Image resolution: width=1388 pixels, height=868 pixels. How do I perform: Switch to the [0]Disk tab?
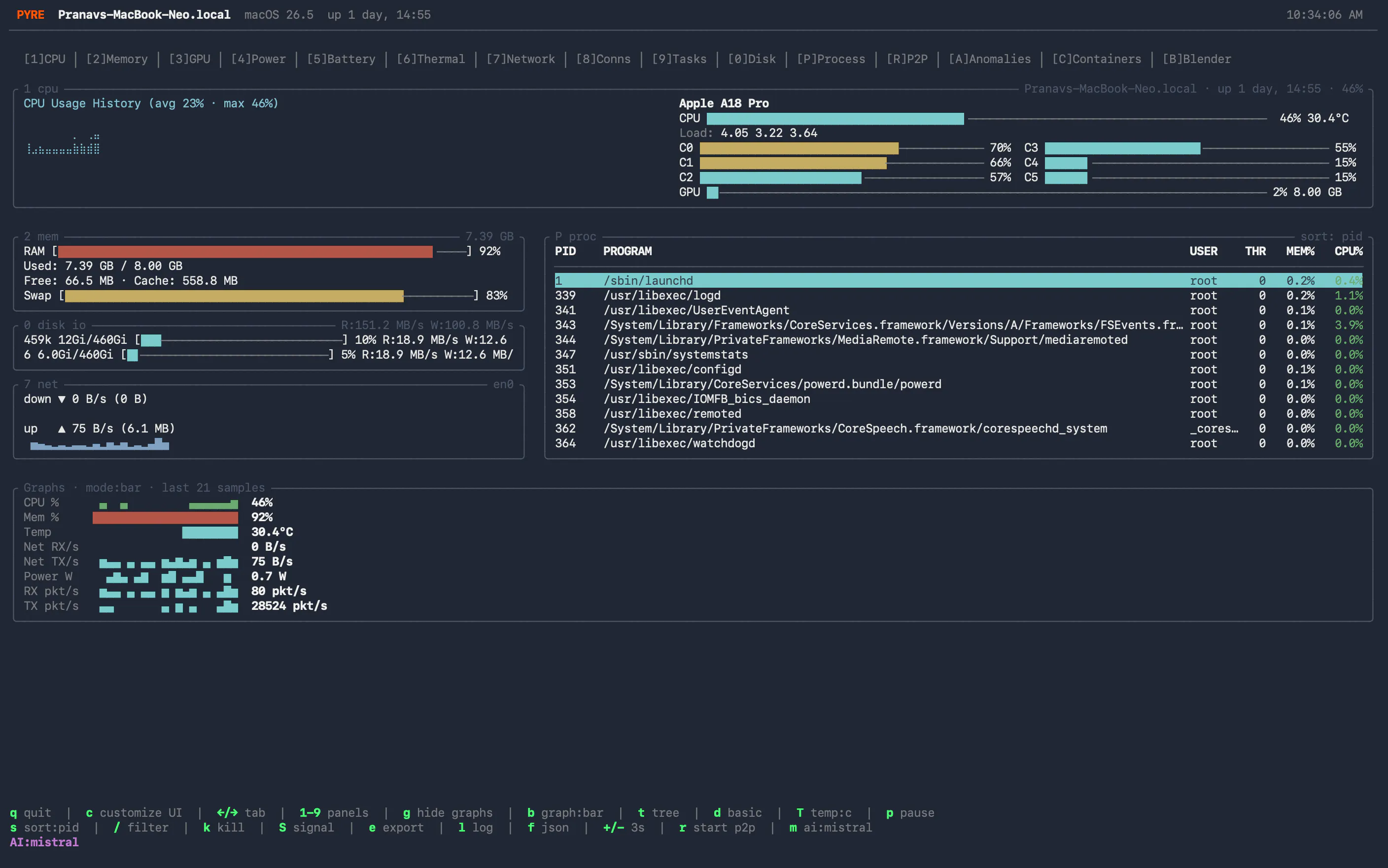[752, 59]
